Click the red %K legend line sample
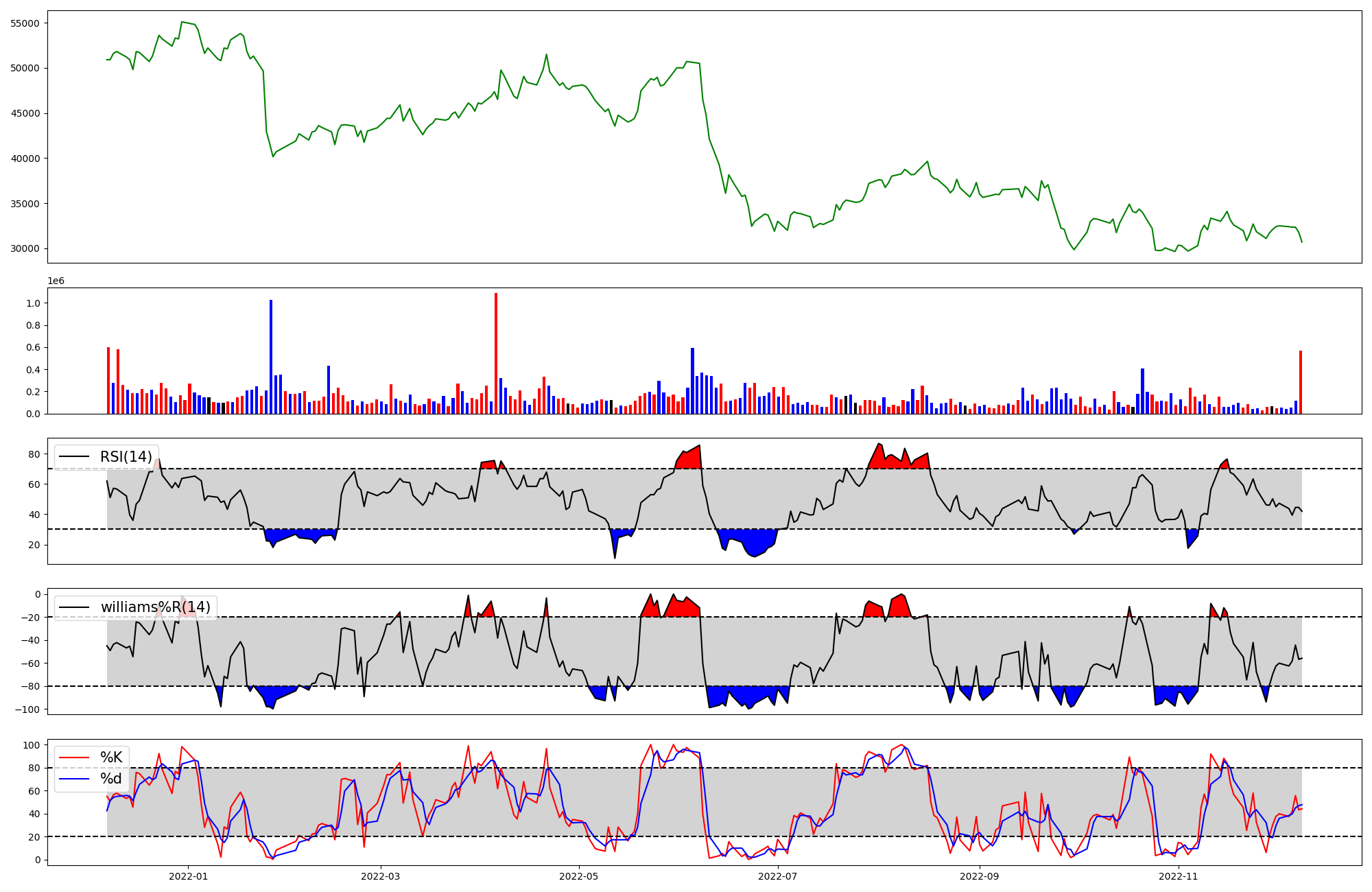 pyautogui.click(x=75, y=758)
